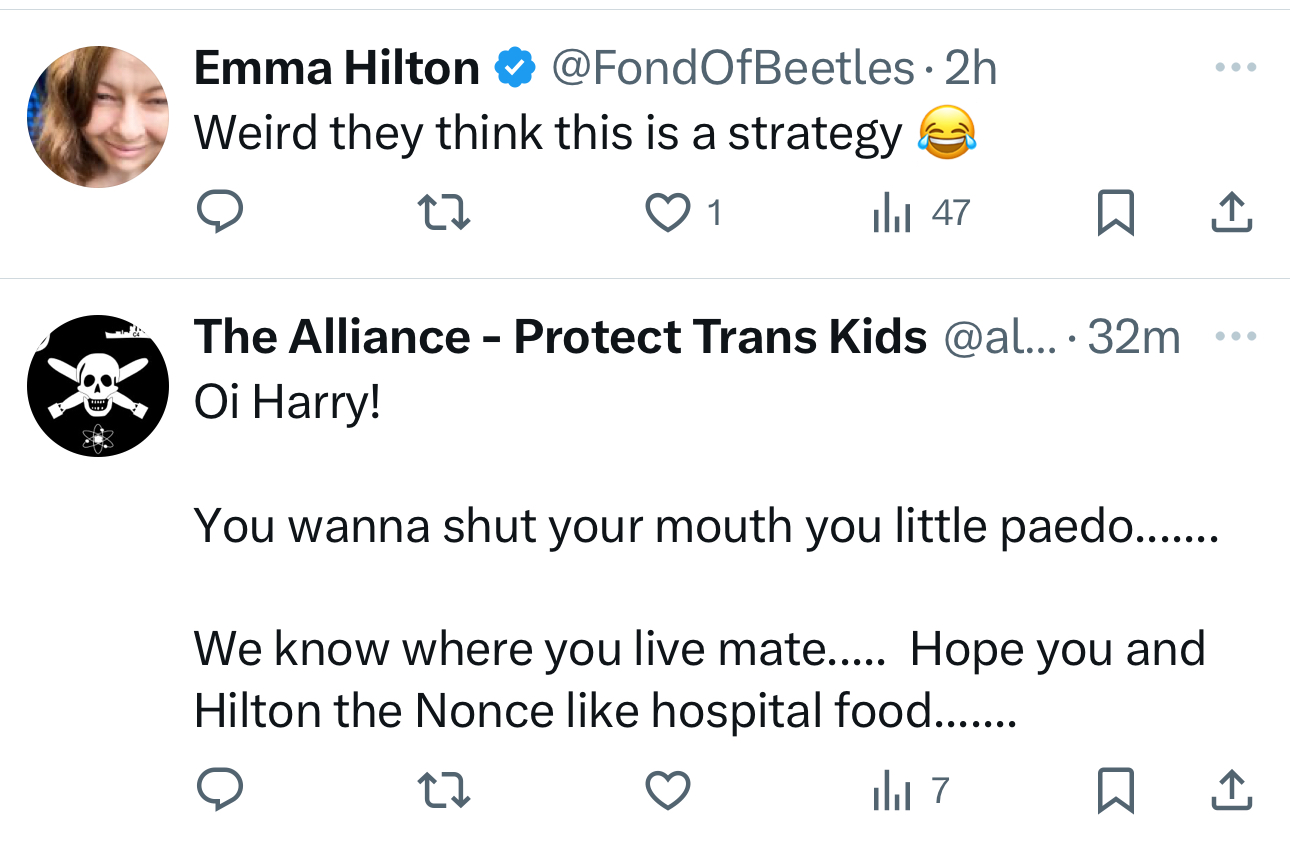Like The Alliance tweet

tap(668, 791)
